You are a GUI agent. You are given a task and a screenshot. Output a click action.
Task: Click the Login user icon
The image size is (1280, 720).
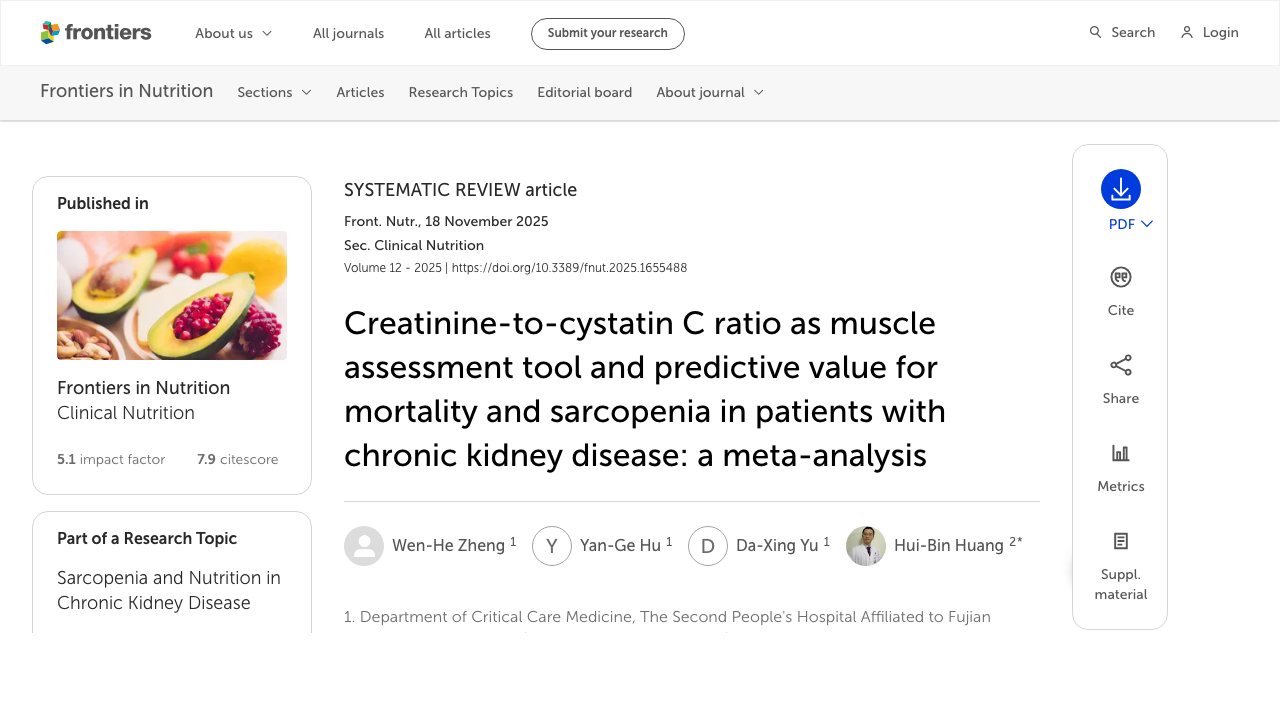(x=1187, y=33)
